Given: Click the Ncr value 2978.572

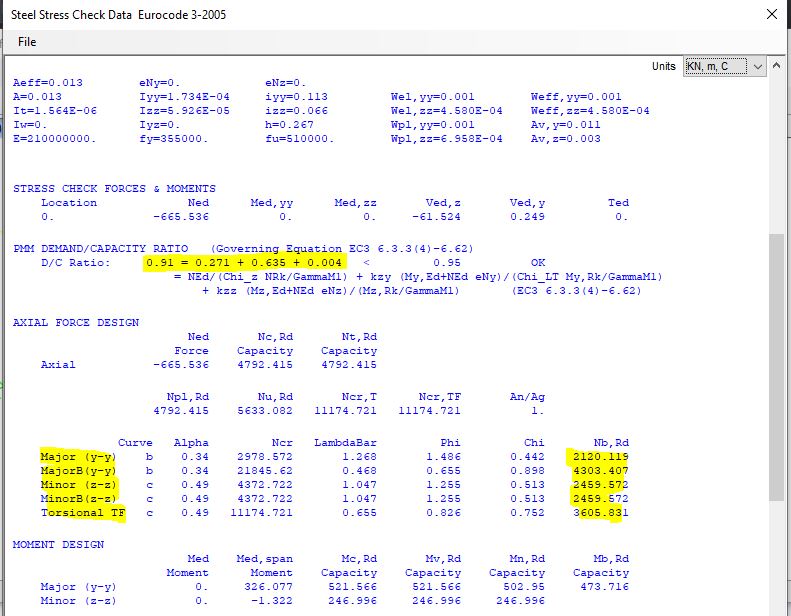Looking at the screenshot, I should pyautogui.click(x=265, y=457).
